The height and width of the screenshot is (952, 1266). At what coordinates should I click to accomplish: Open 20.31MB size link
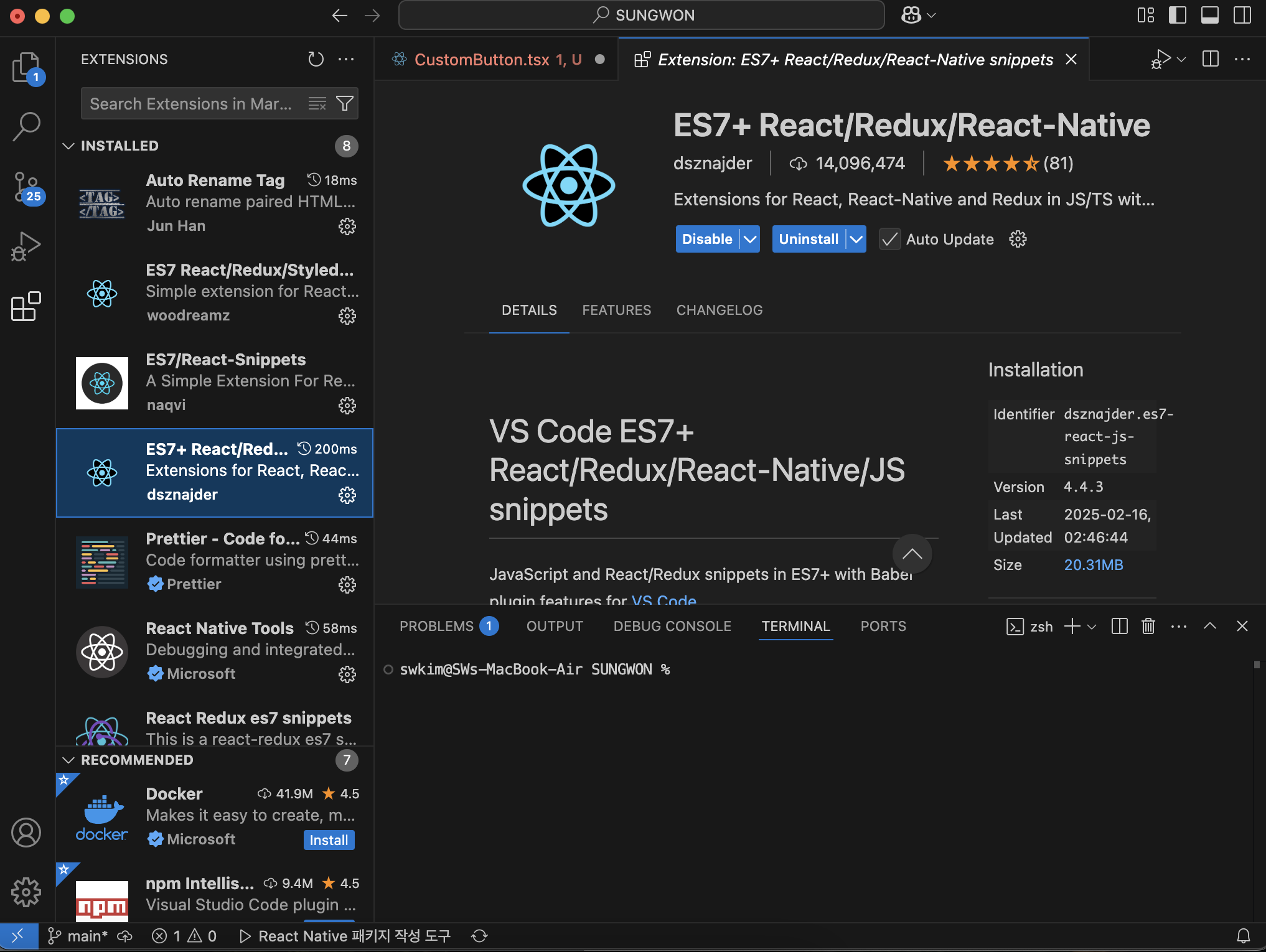click(x=1094, y=565)
